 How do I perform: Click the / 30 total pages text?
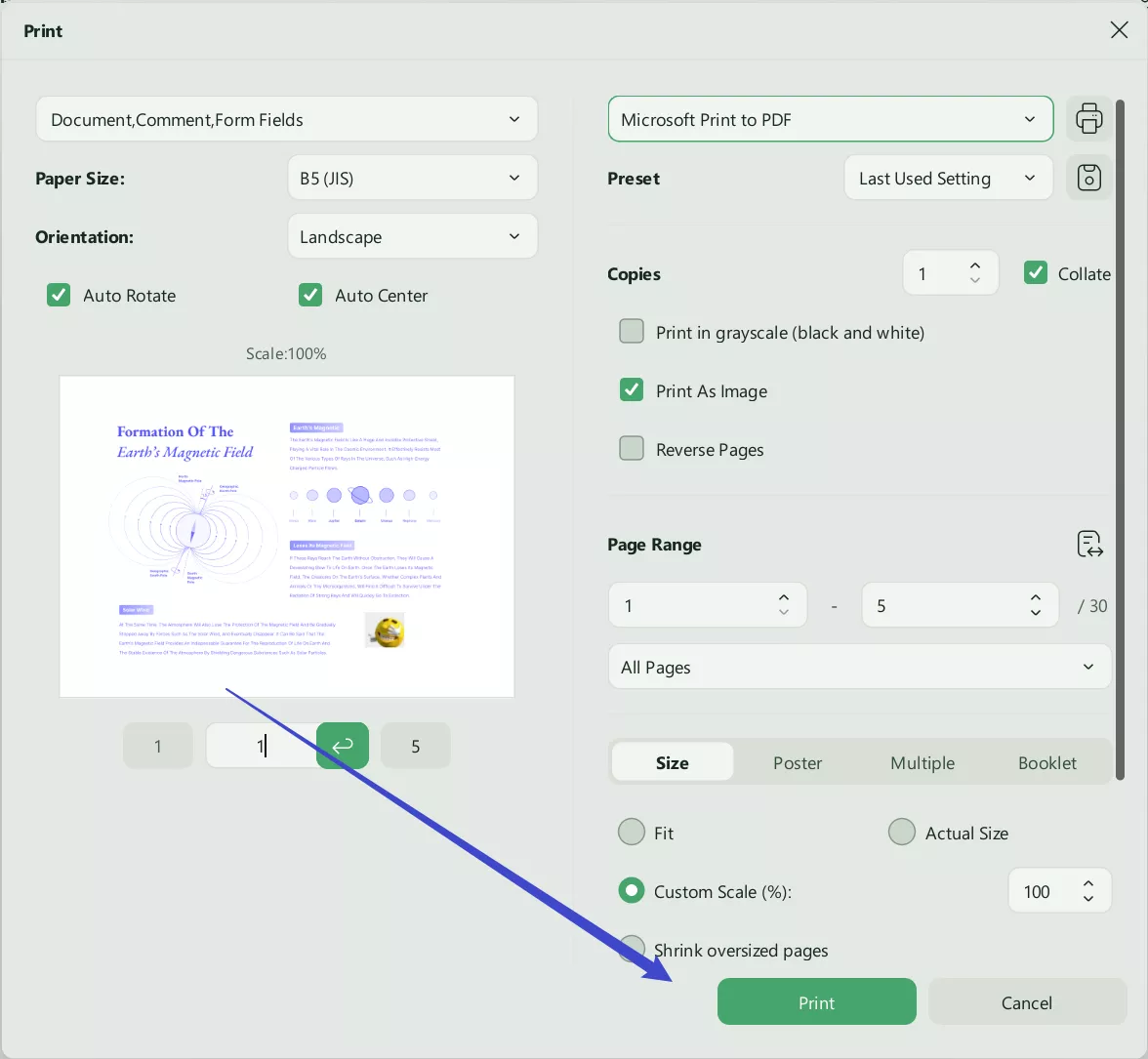(x=1091, y=605)
